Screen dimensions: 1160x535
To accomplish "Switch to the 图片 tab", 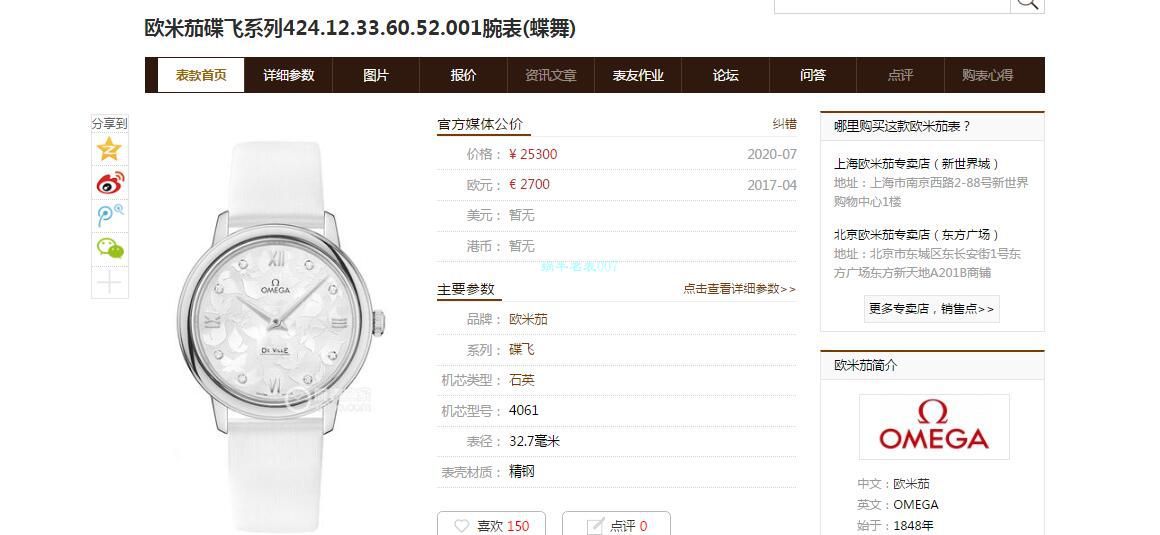I will pyautogui.click(x=376, y=75).
